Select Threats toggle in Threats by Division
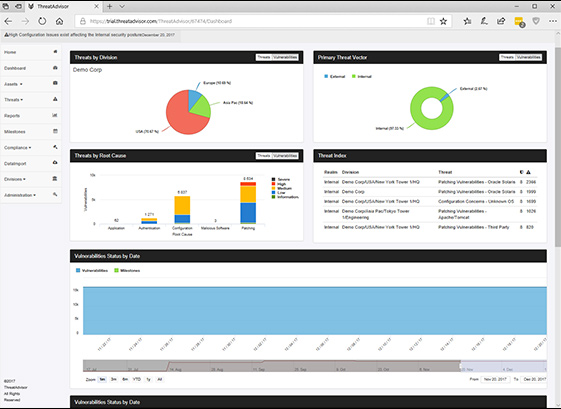This screenshot has height=409, width=561. coord(264,57)
